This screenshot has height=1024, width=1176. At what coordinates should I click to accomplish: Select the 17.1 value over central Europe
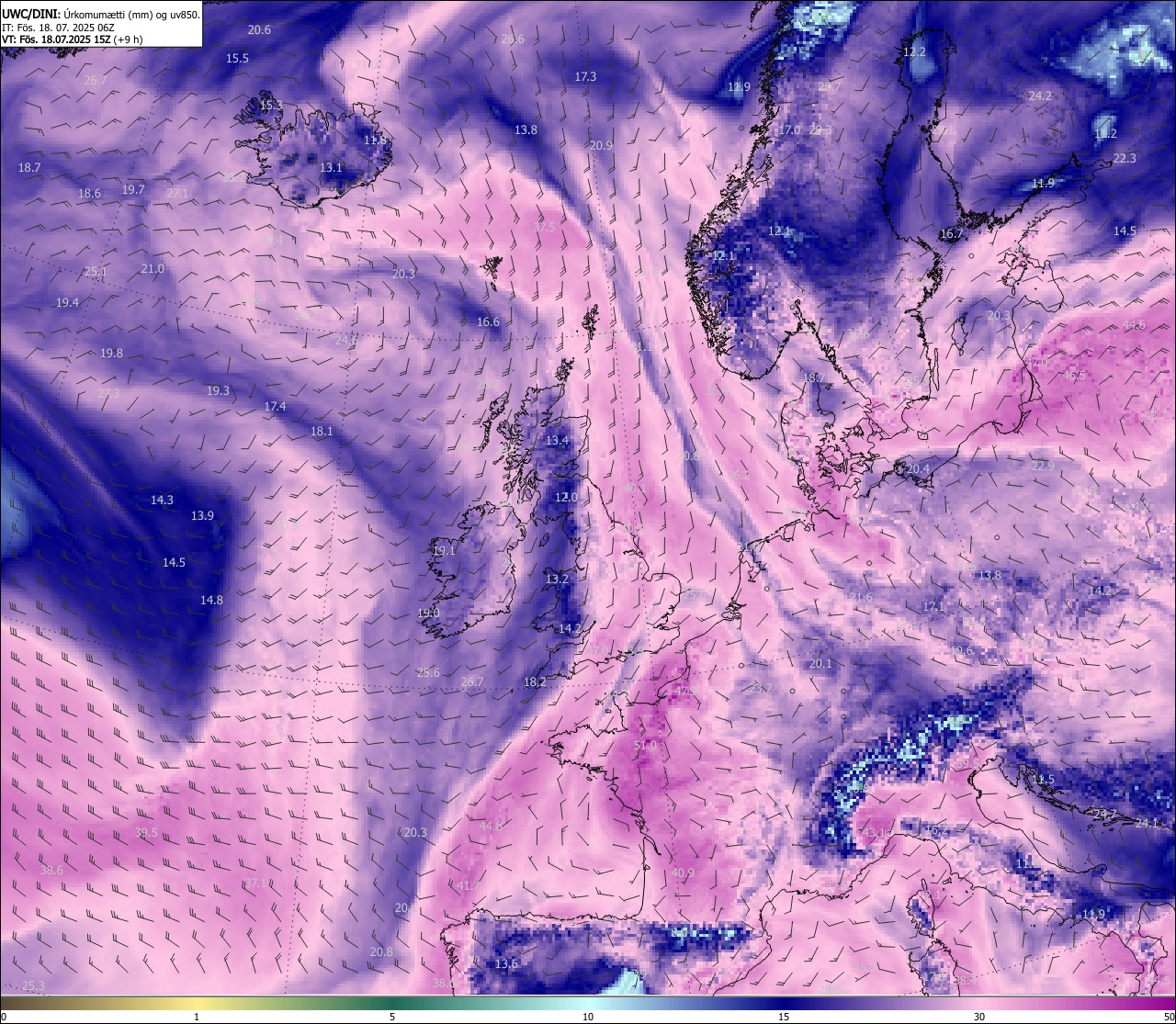(933, 606)
